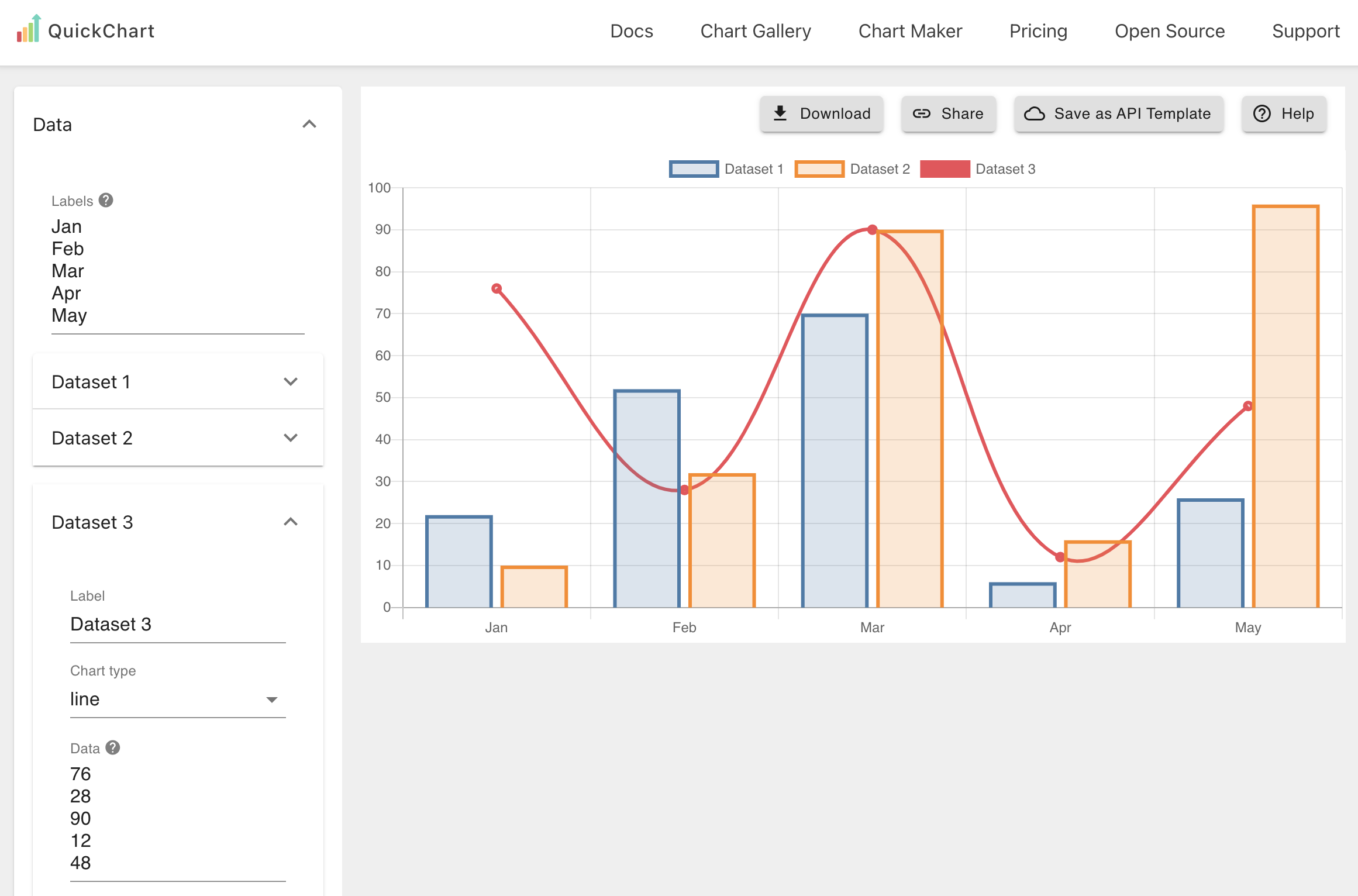This screenshot has width=1358, height=896.
Task: Click the Download button
Action: [822, 113]
